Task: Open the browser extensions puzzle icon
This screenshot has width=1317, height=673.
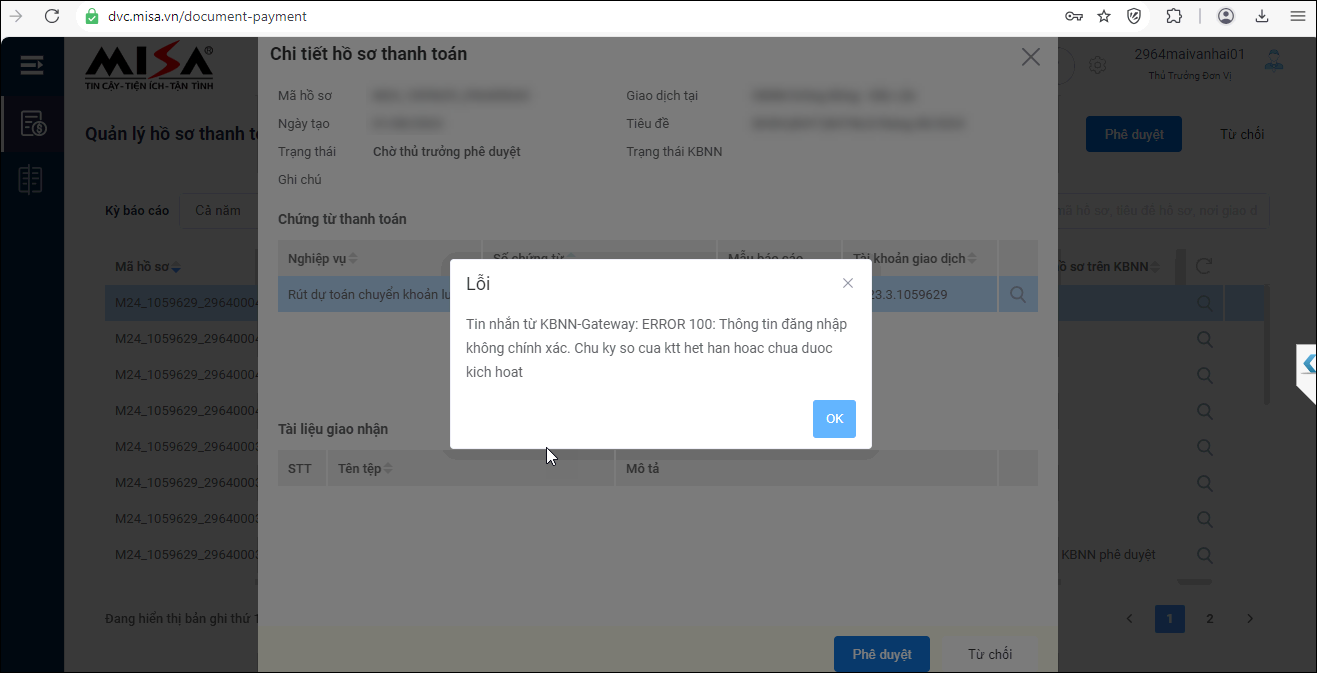Action: tap(1174, 16)
